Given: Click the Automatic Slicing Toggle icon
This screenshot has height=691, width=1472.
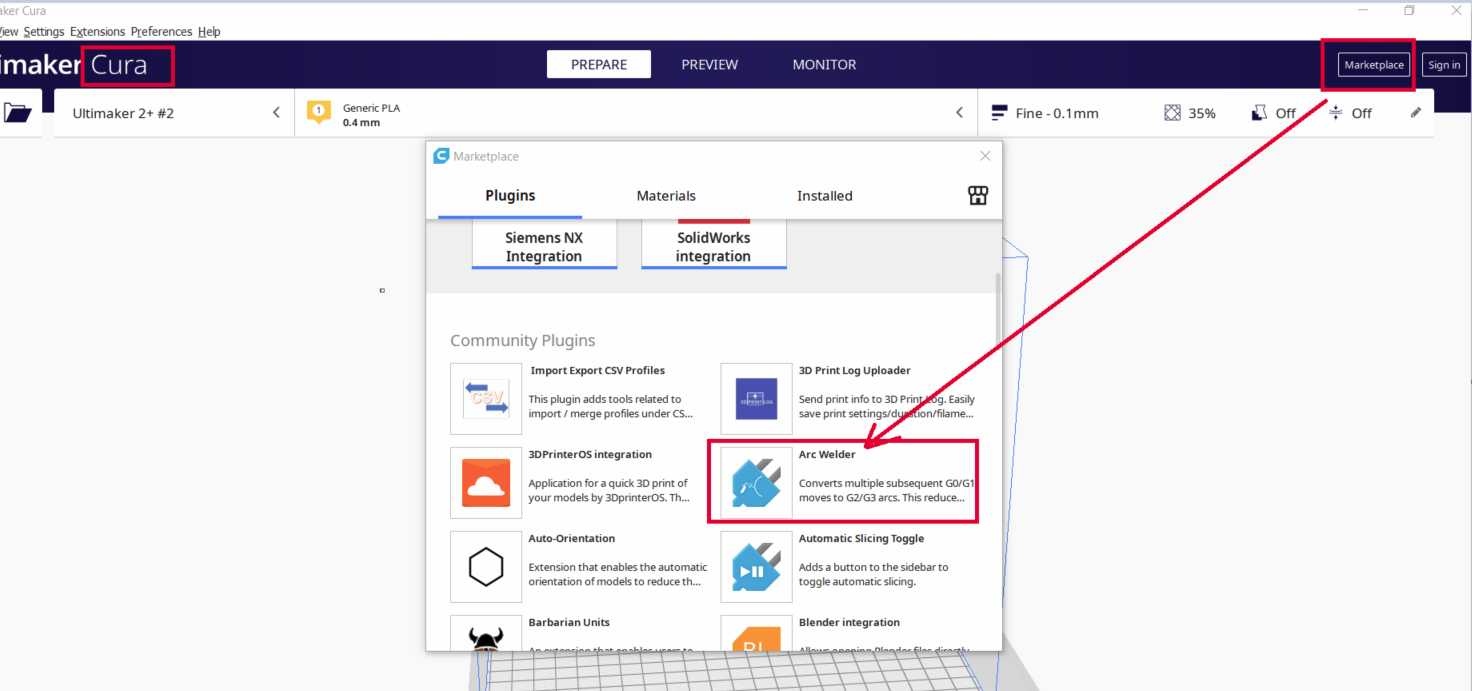Looking at the screenshot, I should pyautogui.click(x=757, y=567).
